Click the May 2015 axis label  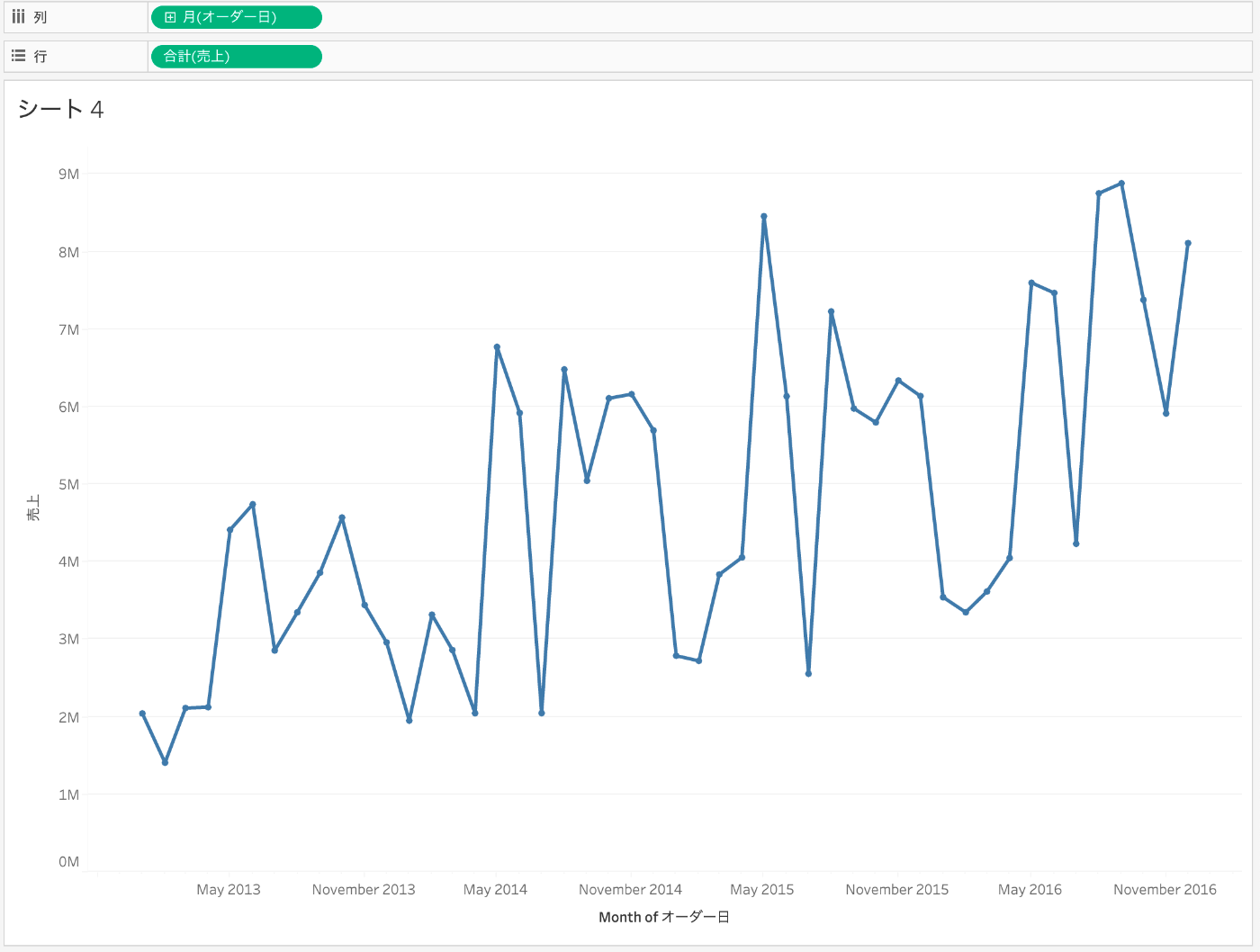tap(762, 889)
